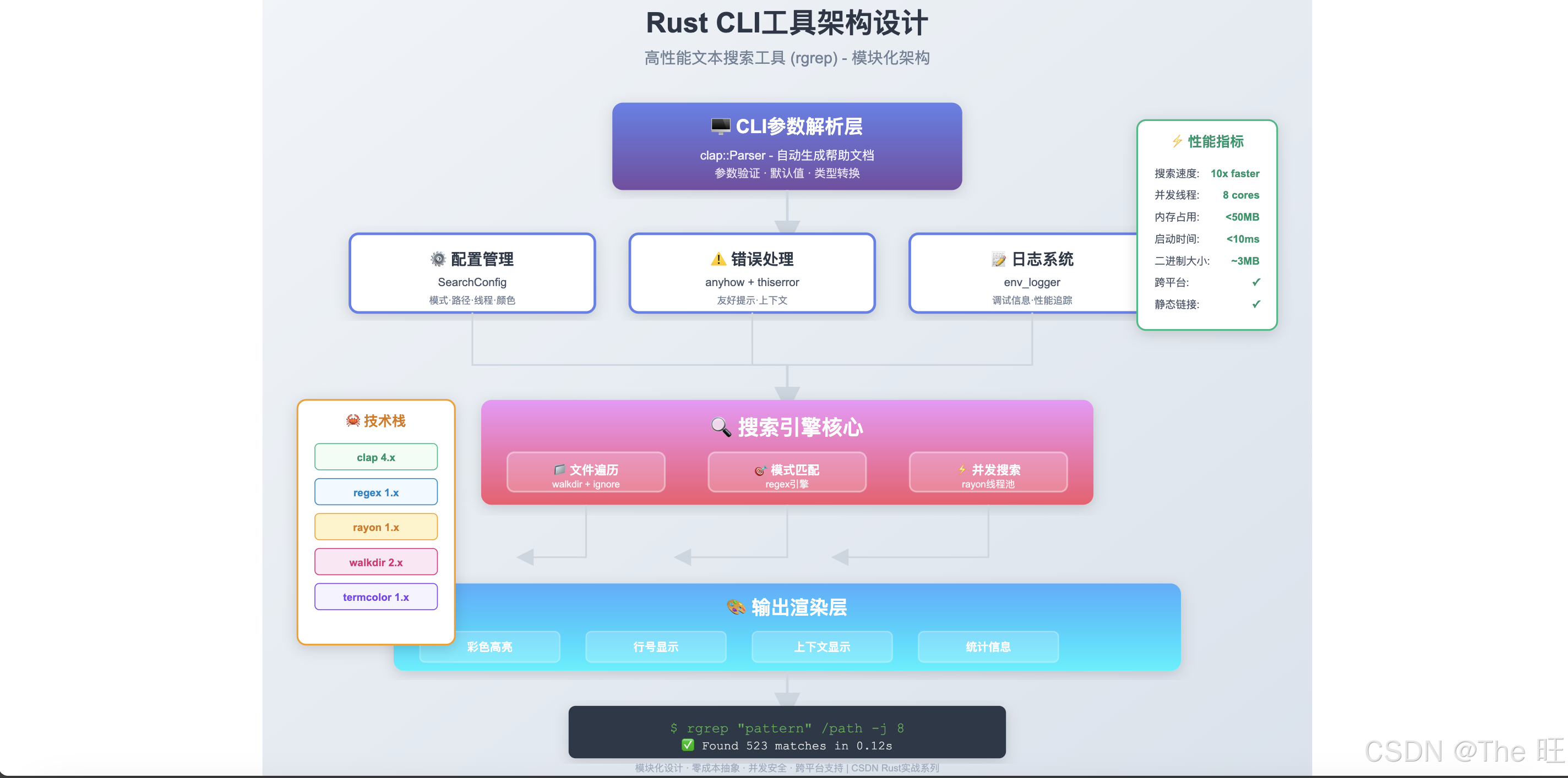Click the notepad icon beside 日志系统
This screenshot has height=778, width=1568.
coord(998,260)
